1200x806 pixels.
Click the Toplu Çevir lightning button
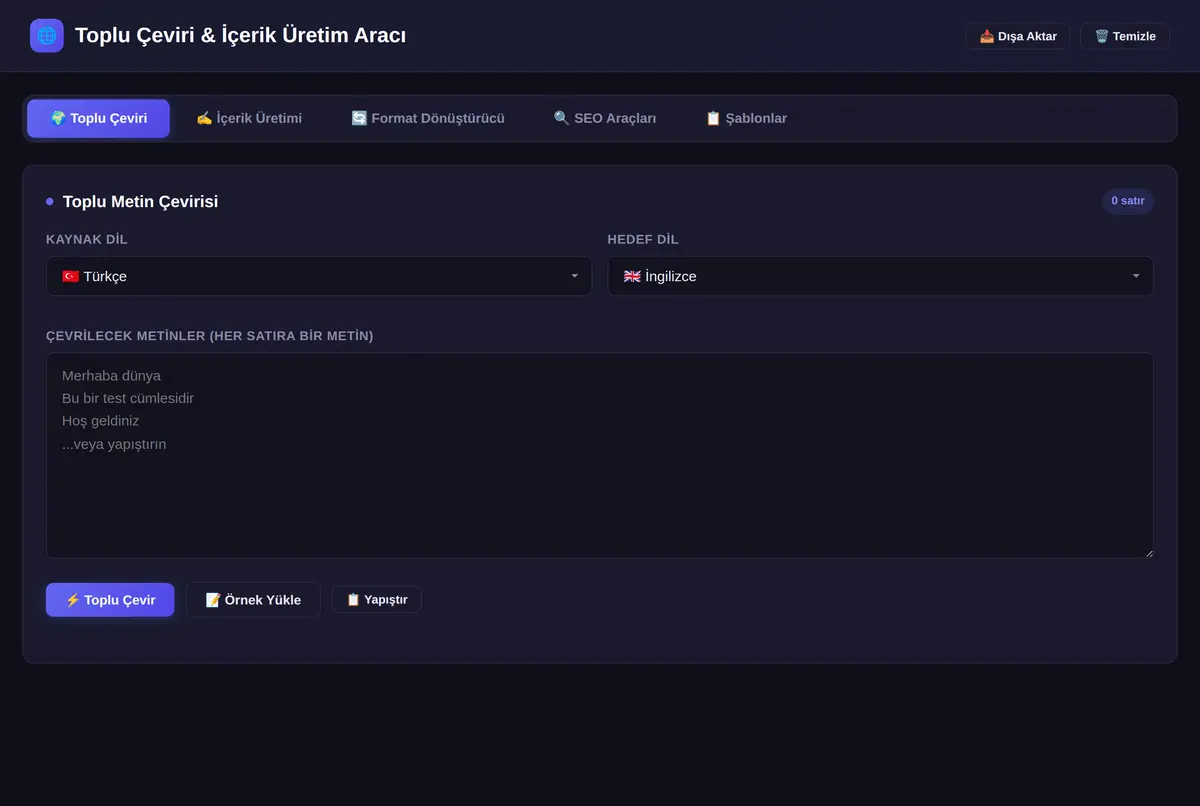coord(110,600)
